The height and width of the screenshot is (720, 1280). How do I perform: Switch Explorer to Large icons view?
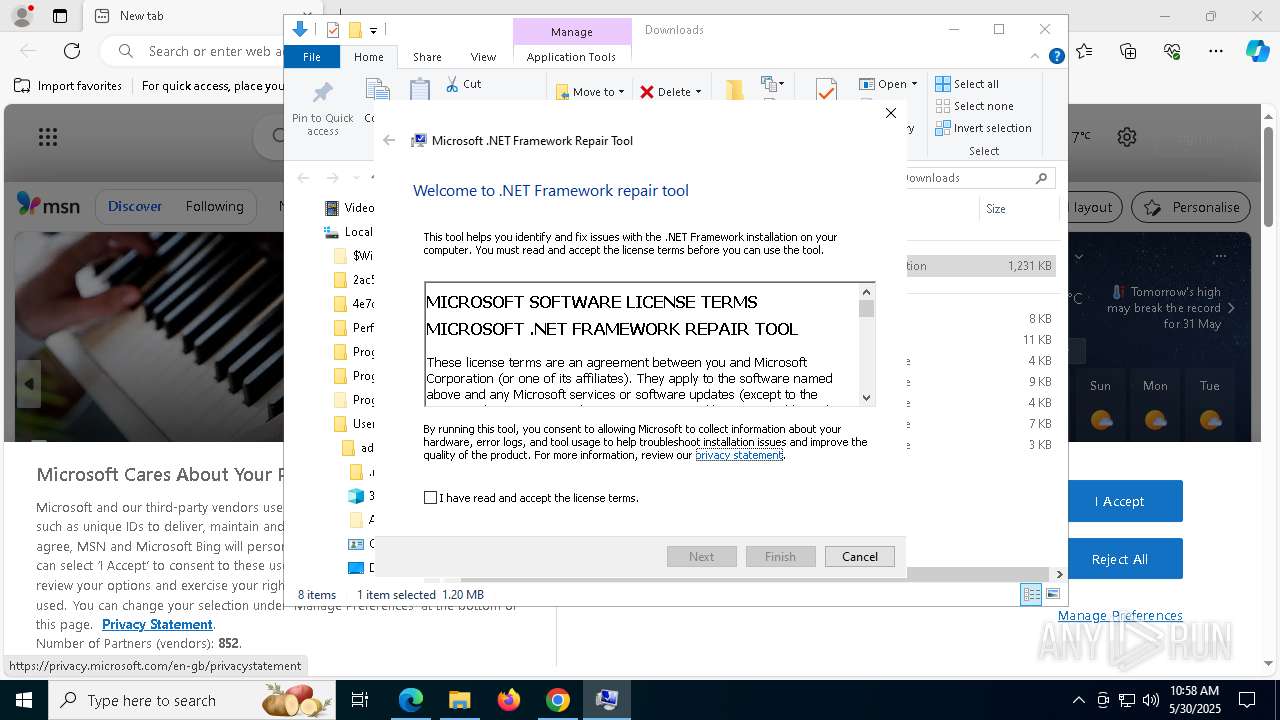(x=1052, y=594)
